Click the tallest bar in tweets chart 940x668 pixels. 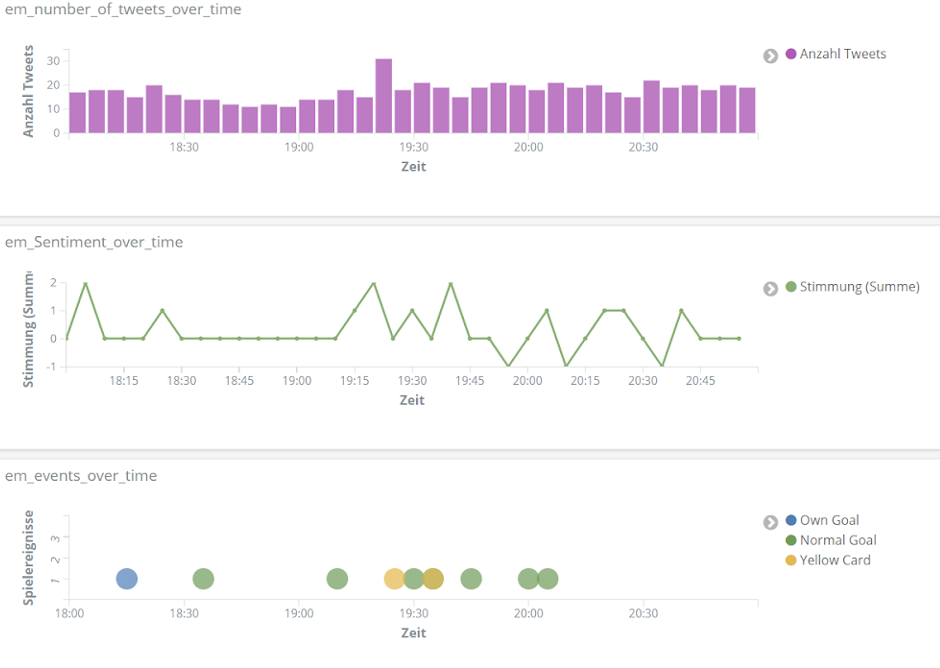[x=383, y=95]
